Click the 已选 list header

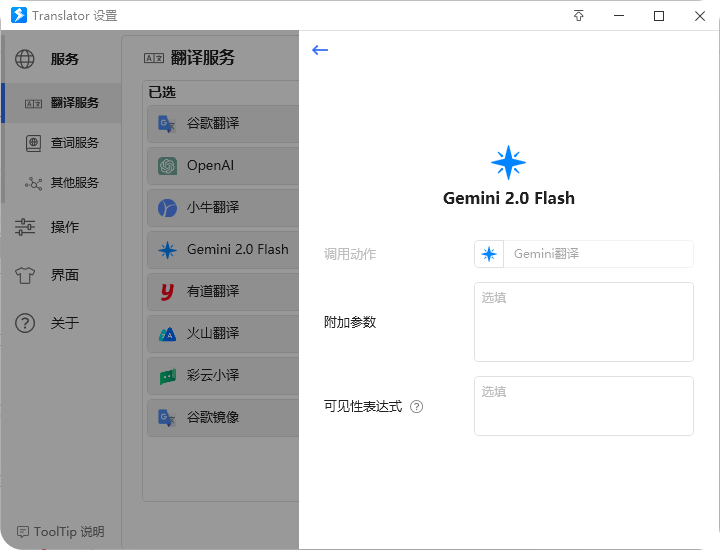pyautogui.click(x=162, y=92)
